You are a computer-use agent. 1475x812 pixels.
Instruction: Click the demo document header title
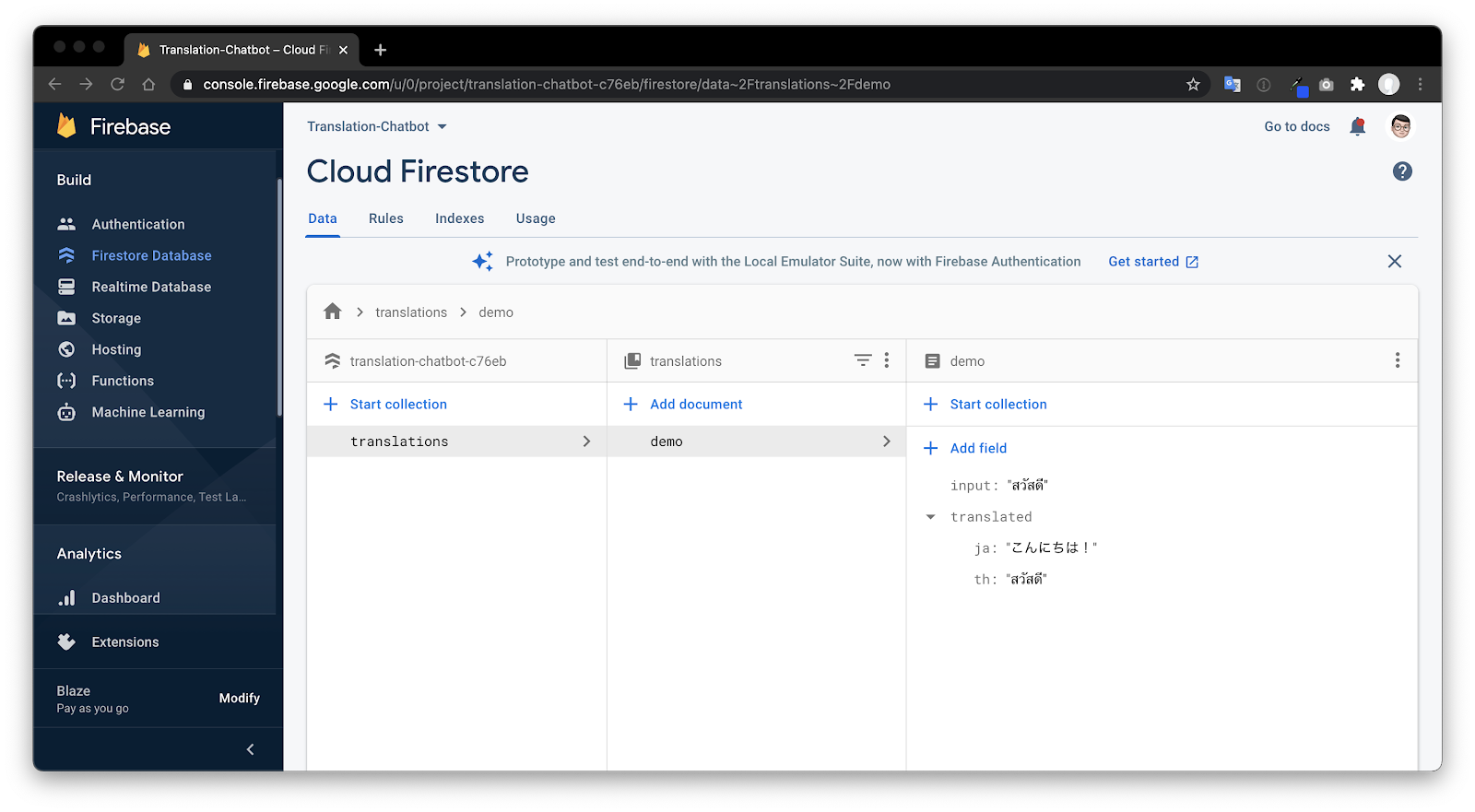[967, 361]
